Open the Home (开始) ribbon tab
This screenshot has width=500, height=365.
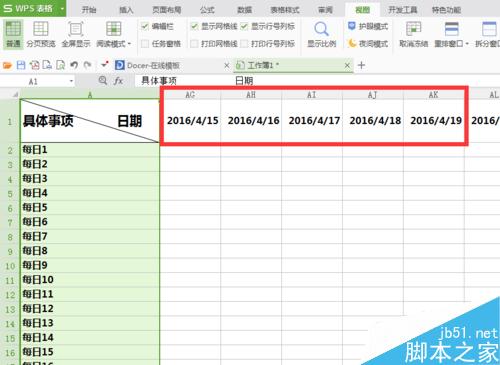point(89,10)
